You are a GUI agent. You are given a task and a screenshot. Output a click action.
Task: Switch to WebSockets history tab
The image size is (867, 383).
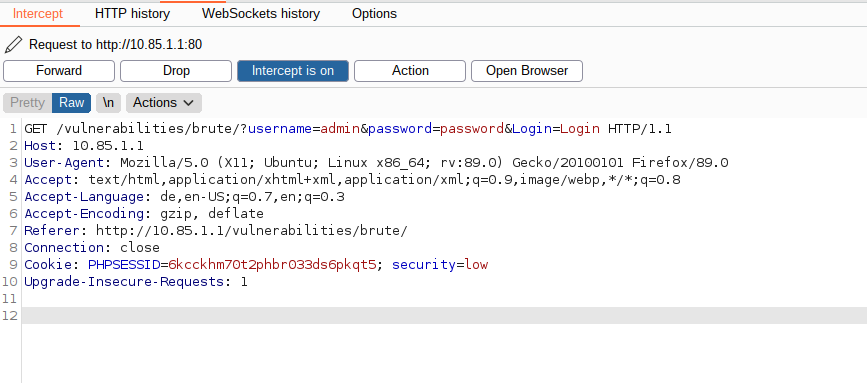pyautogui.click(x=261, y=14)
